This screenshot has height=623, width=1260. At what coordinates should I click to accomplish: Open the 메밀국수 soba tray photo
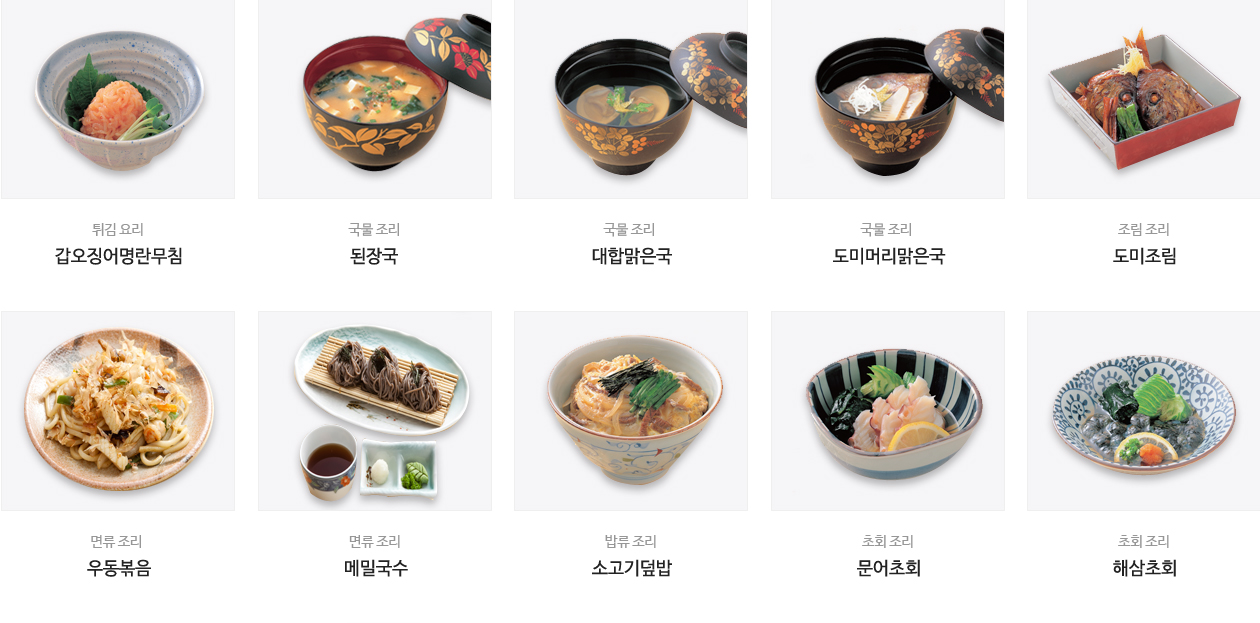coord(375,411)
